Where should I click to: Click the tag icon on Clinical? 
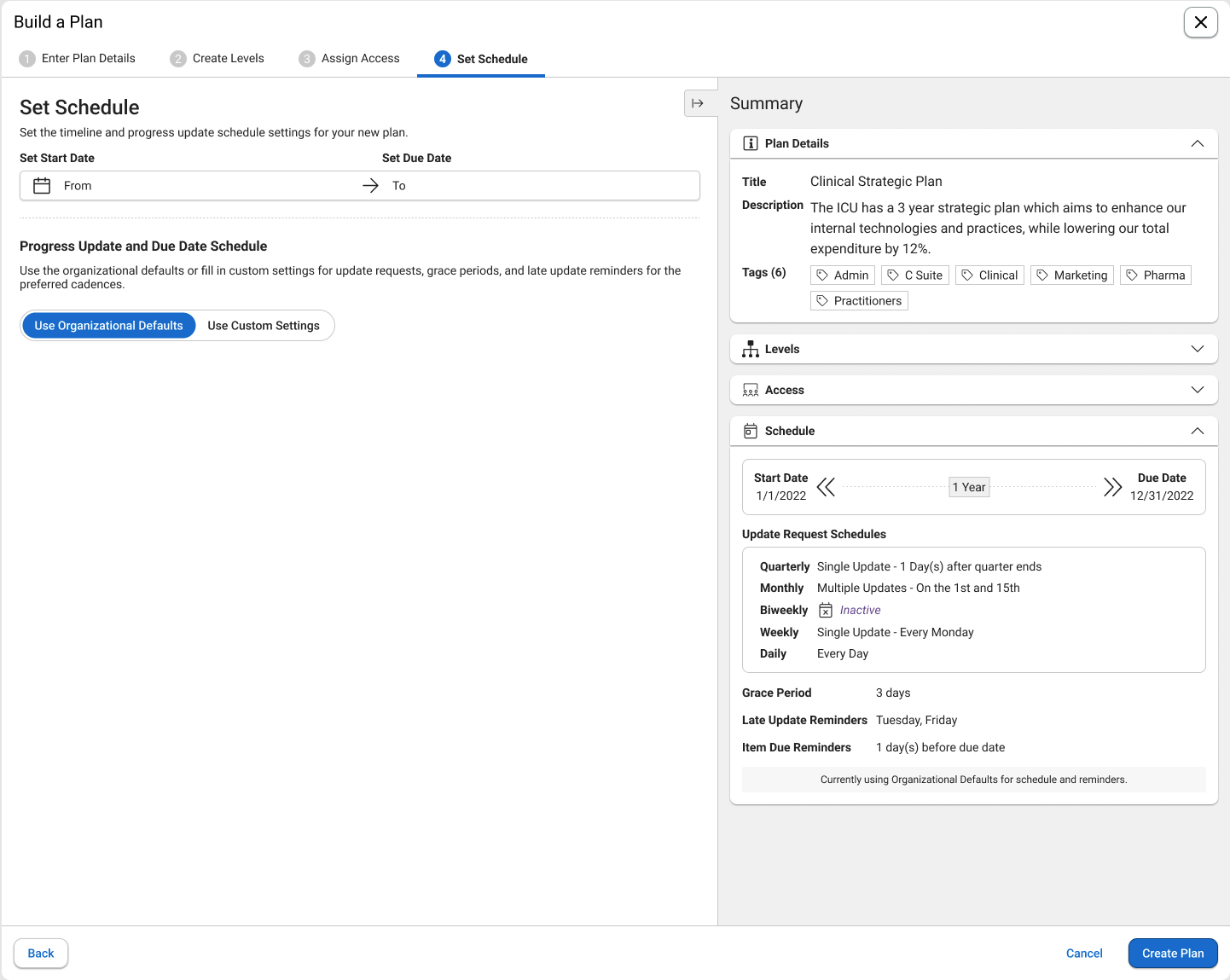pos(967,275)
